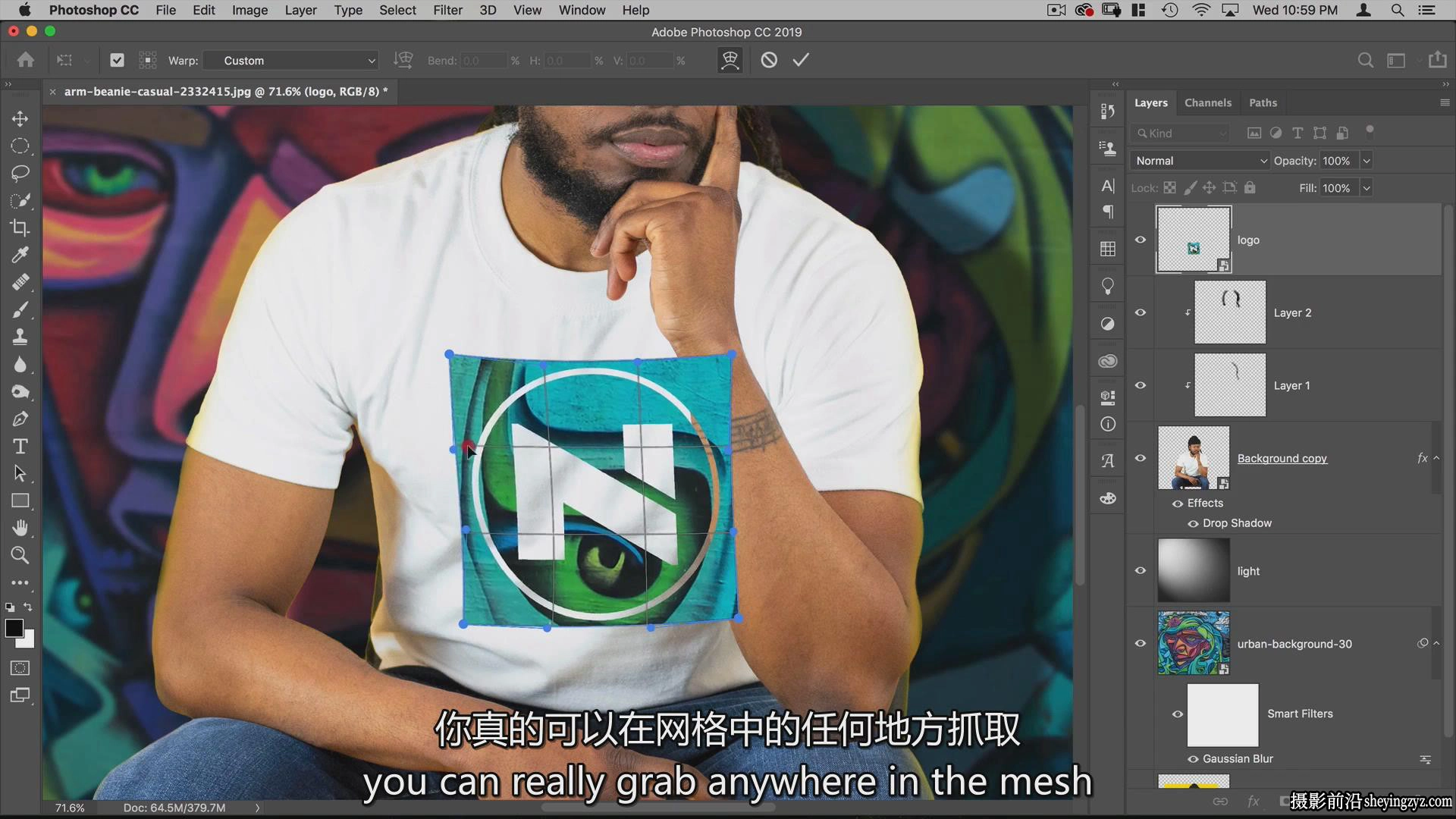The image size is (1456, 819).
Task: Hide the urban-background-30 layer
Action: pyautogui.click(x=1141, y=643)
